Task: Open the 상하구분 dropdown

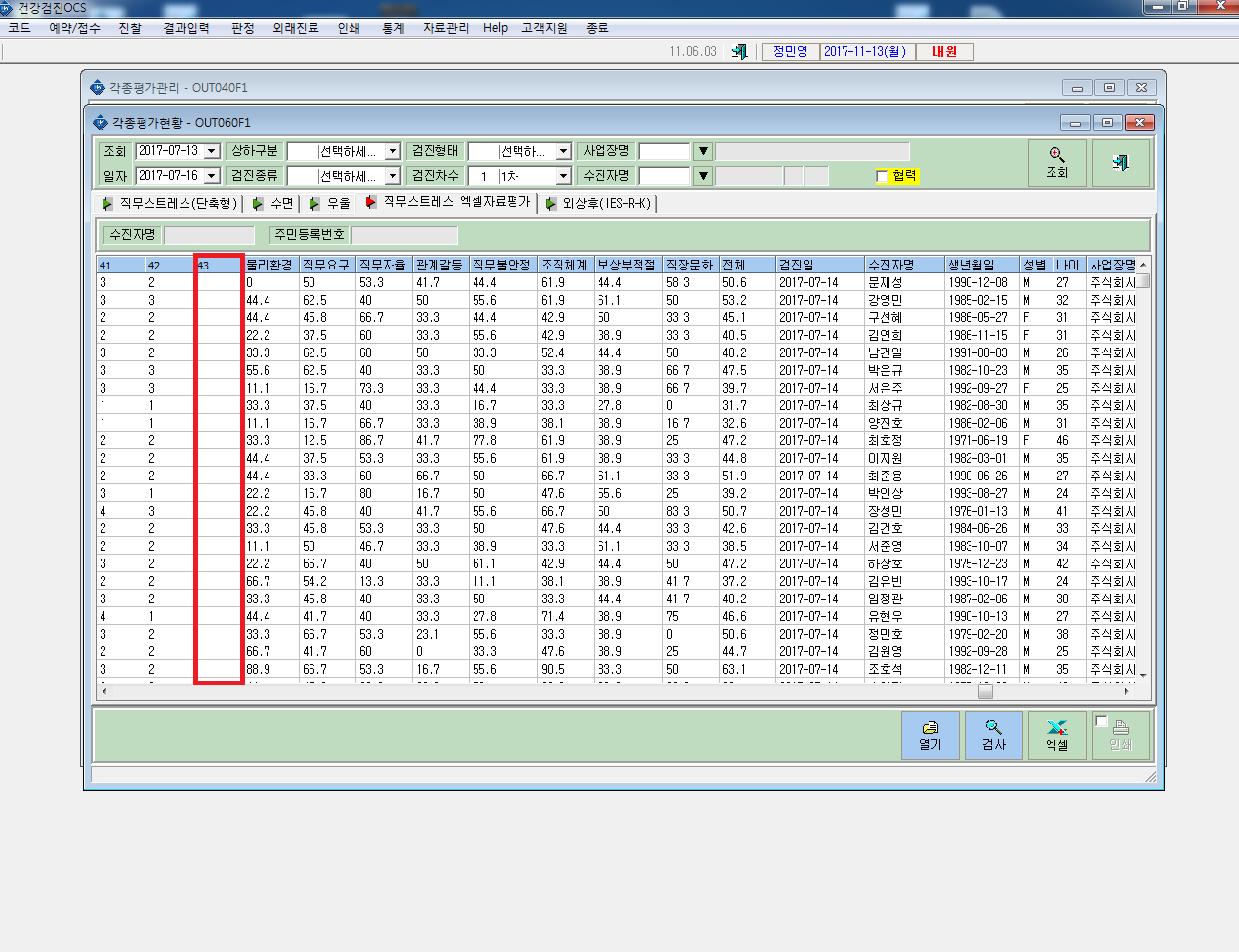Action: coord(392,151)
